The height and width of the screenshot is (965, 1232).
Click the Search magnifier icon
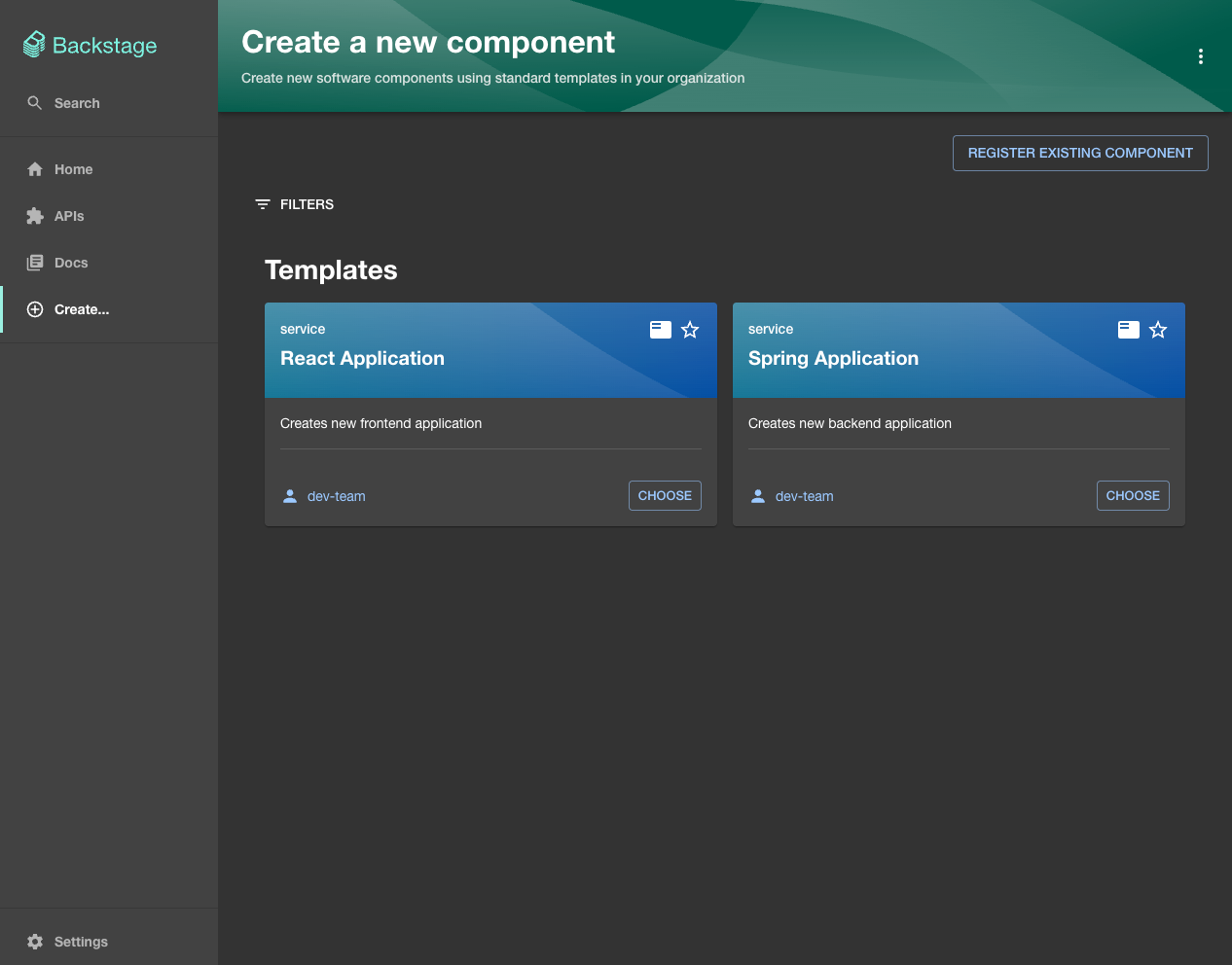tap(35, 103)
